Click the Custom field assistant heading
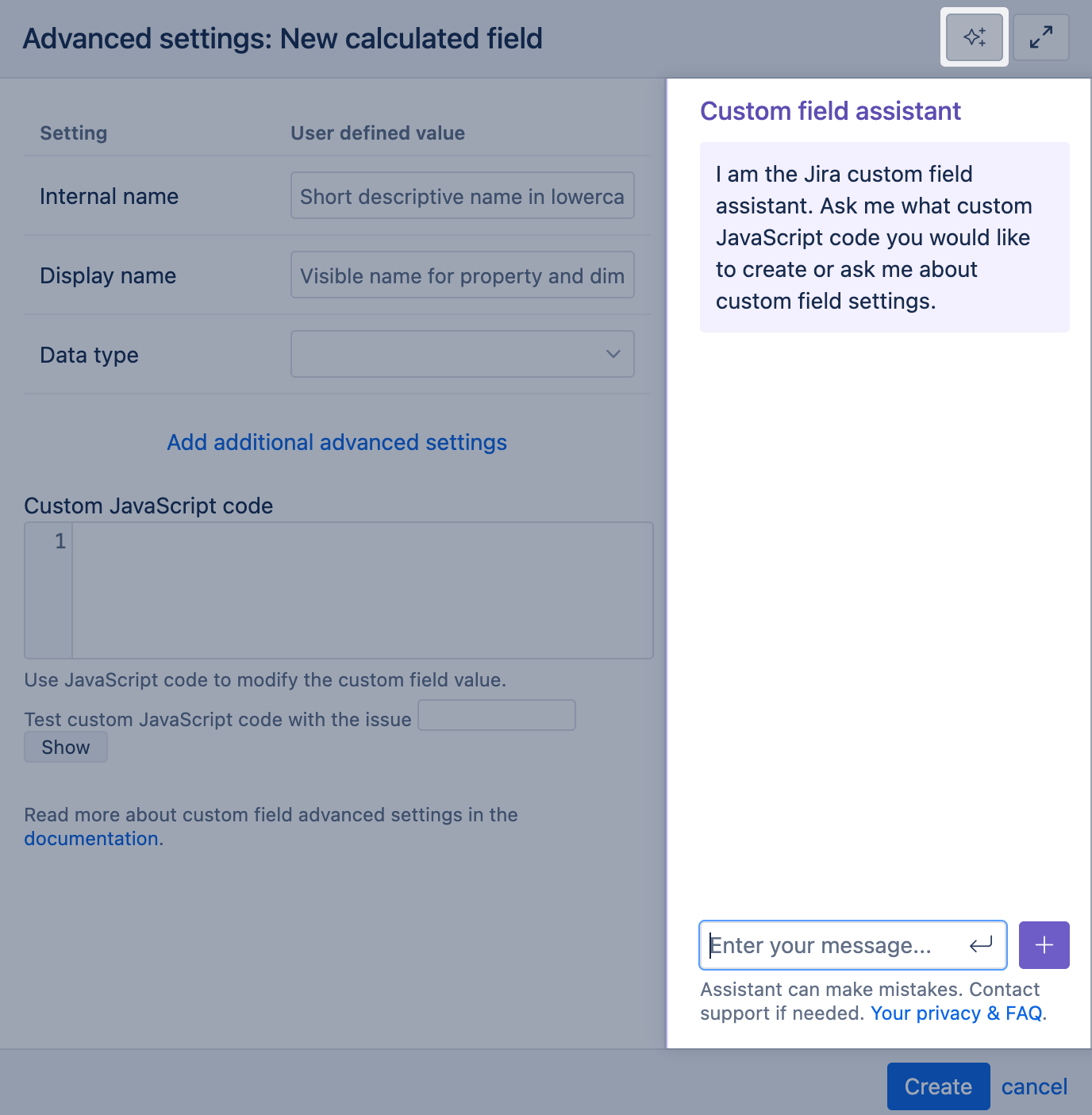1092x1115 pixels. tap(830, 111)
